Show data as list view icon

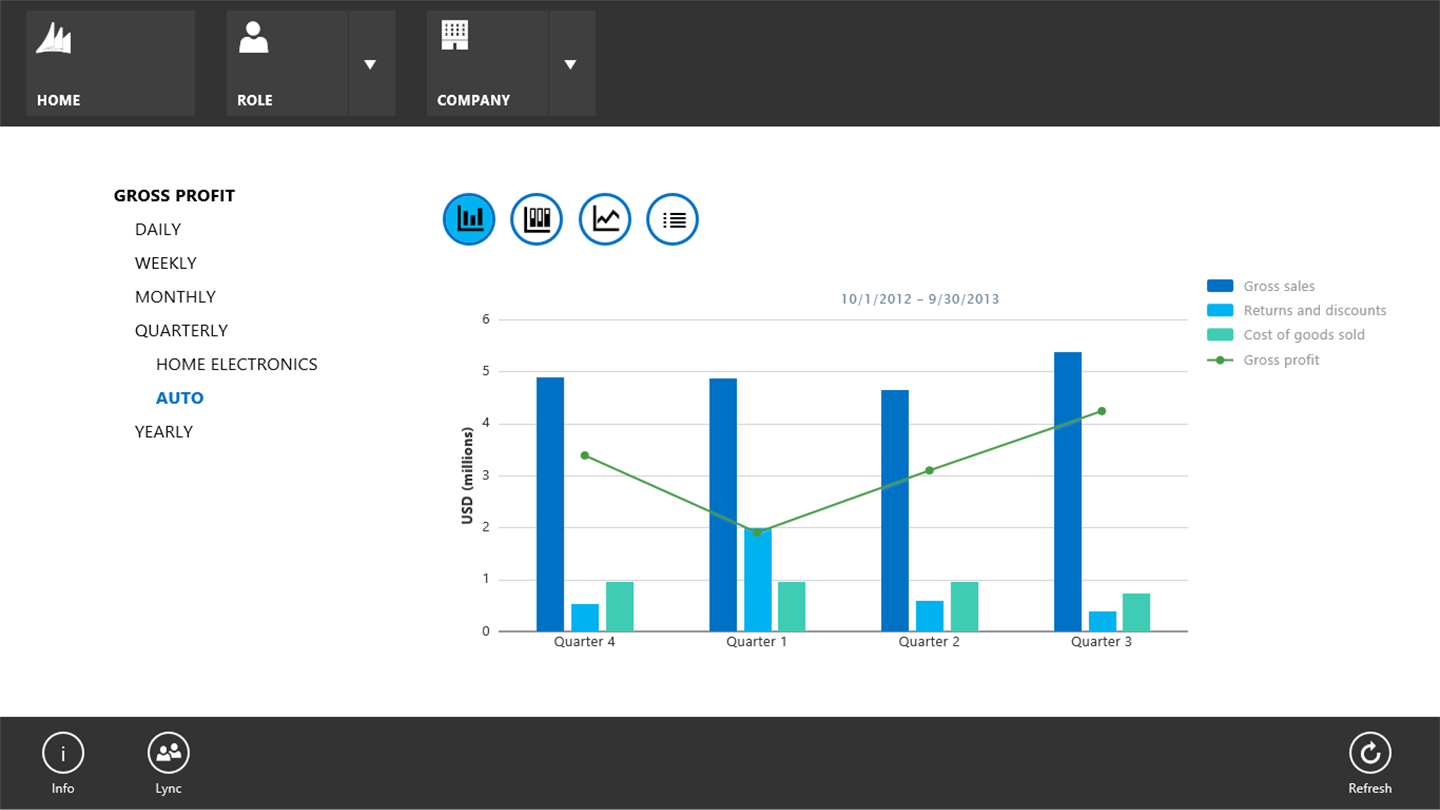(x=673, y=219)
